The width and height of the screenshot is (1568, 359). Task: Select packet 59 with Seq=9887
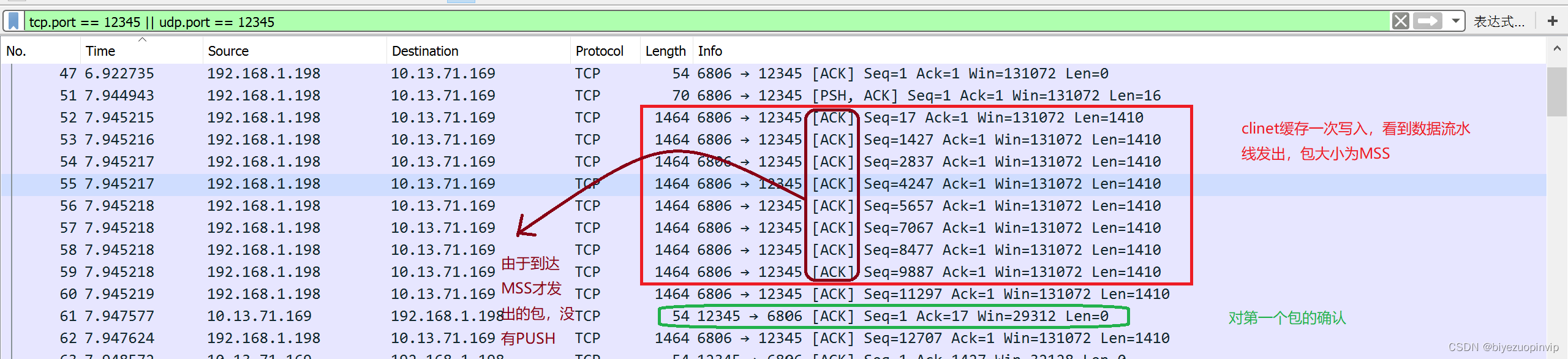773,272
